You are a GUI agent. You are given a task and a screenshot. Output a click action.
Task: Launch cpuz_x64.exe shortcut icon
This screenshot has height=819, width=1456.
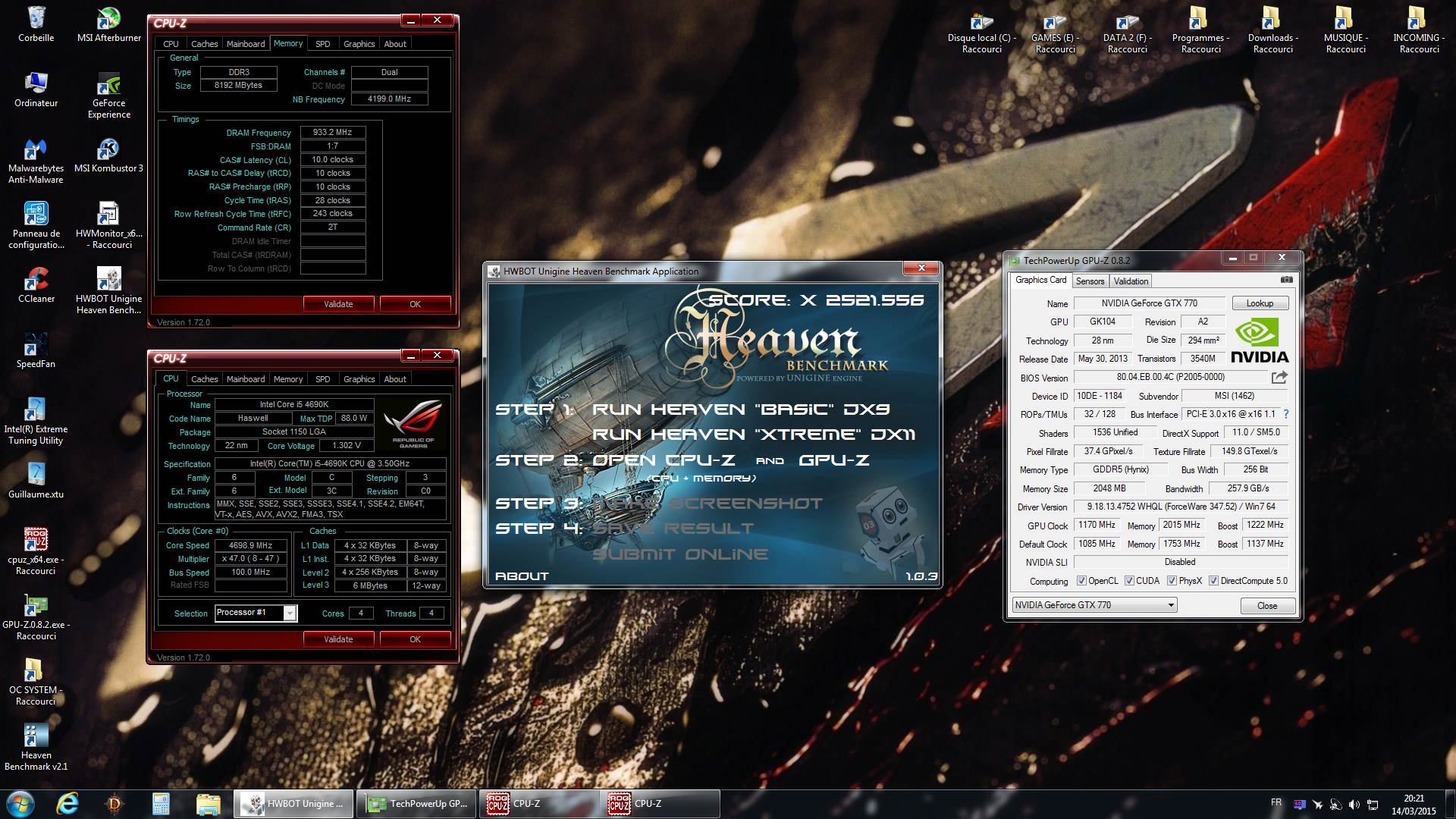click(36, 552)
